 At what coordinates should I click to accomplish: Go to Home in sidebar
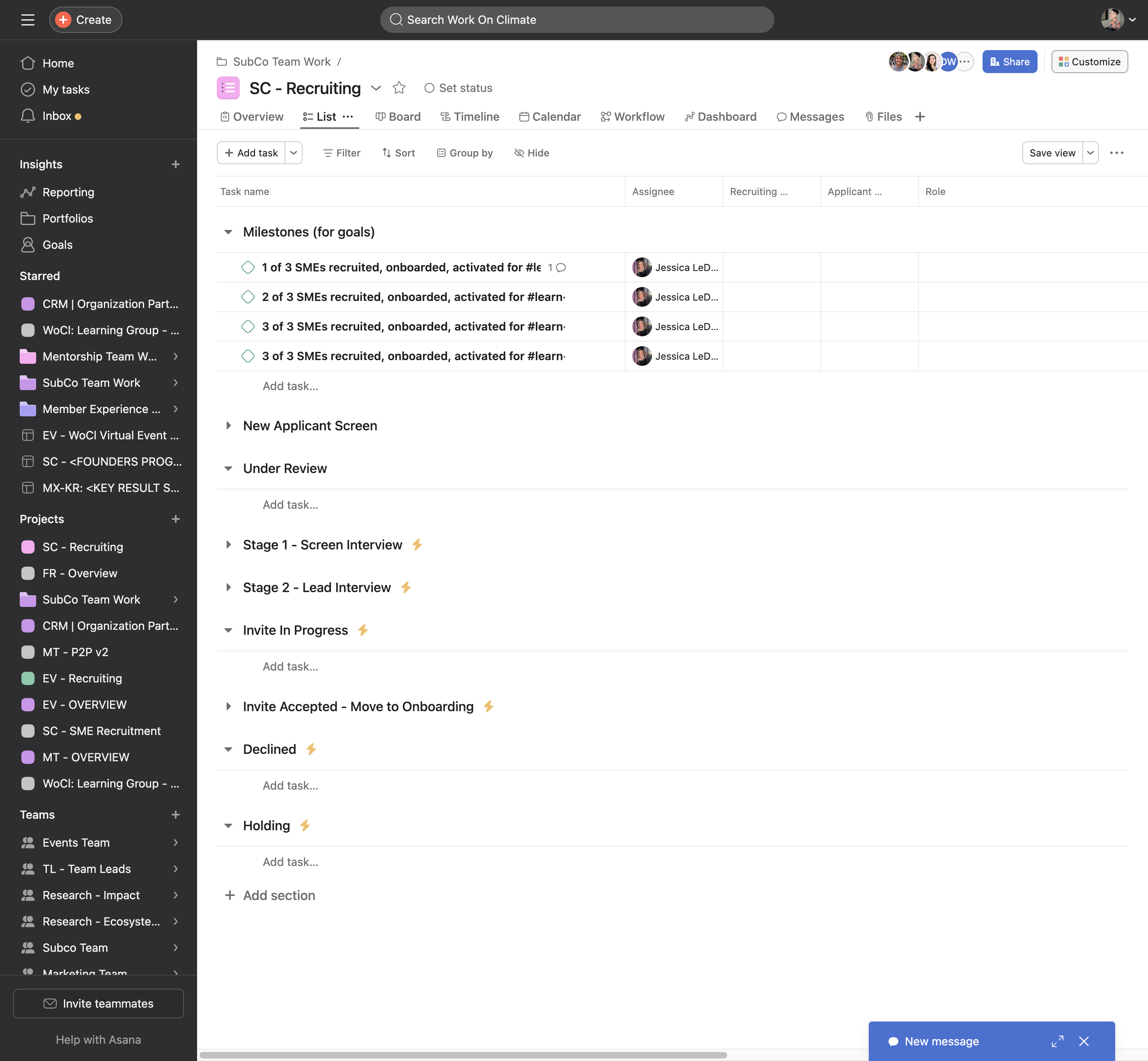click(x=58, y=63)
